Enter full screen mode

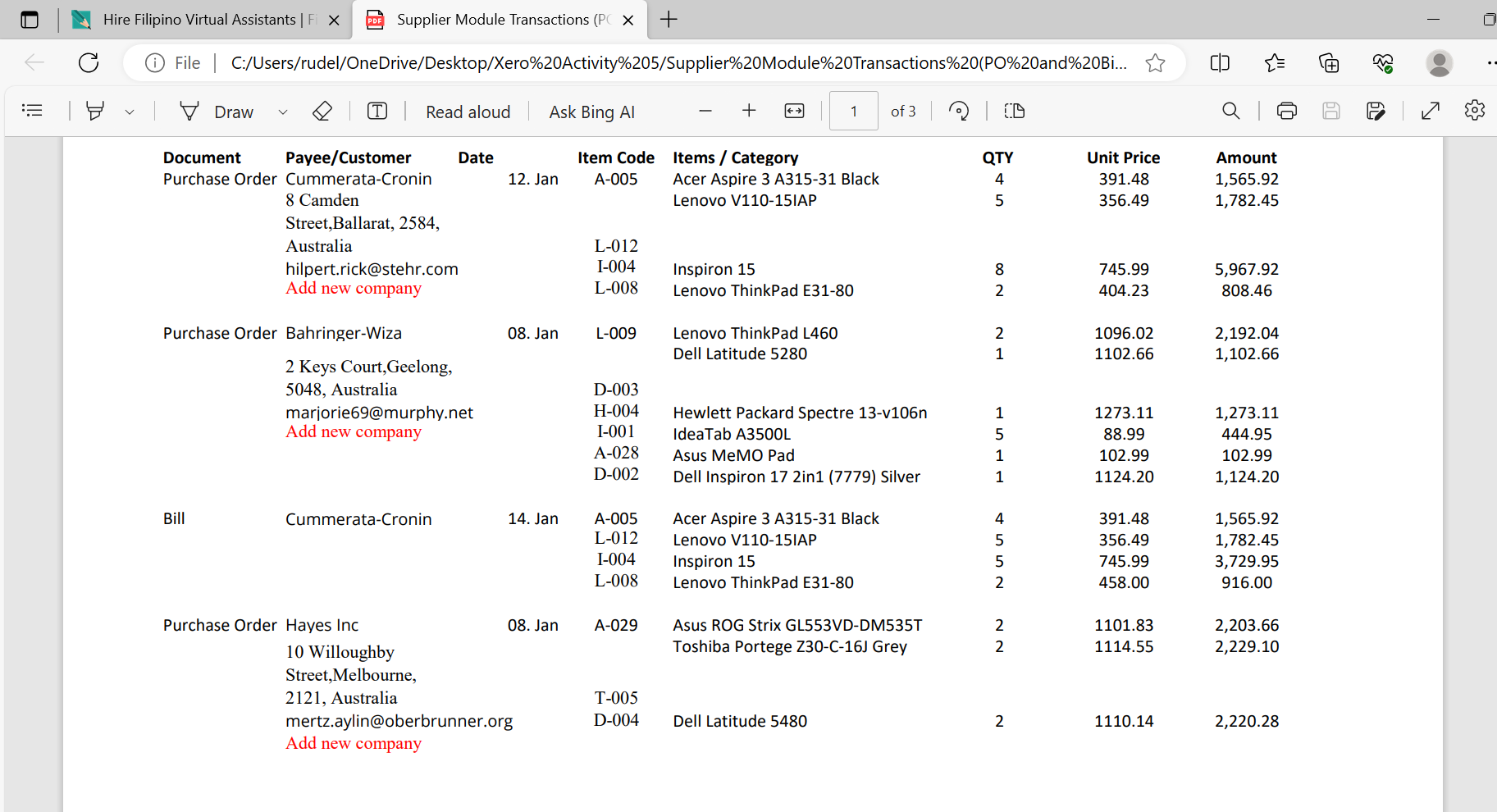(x=1431, y=111)
